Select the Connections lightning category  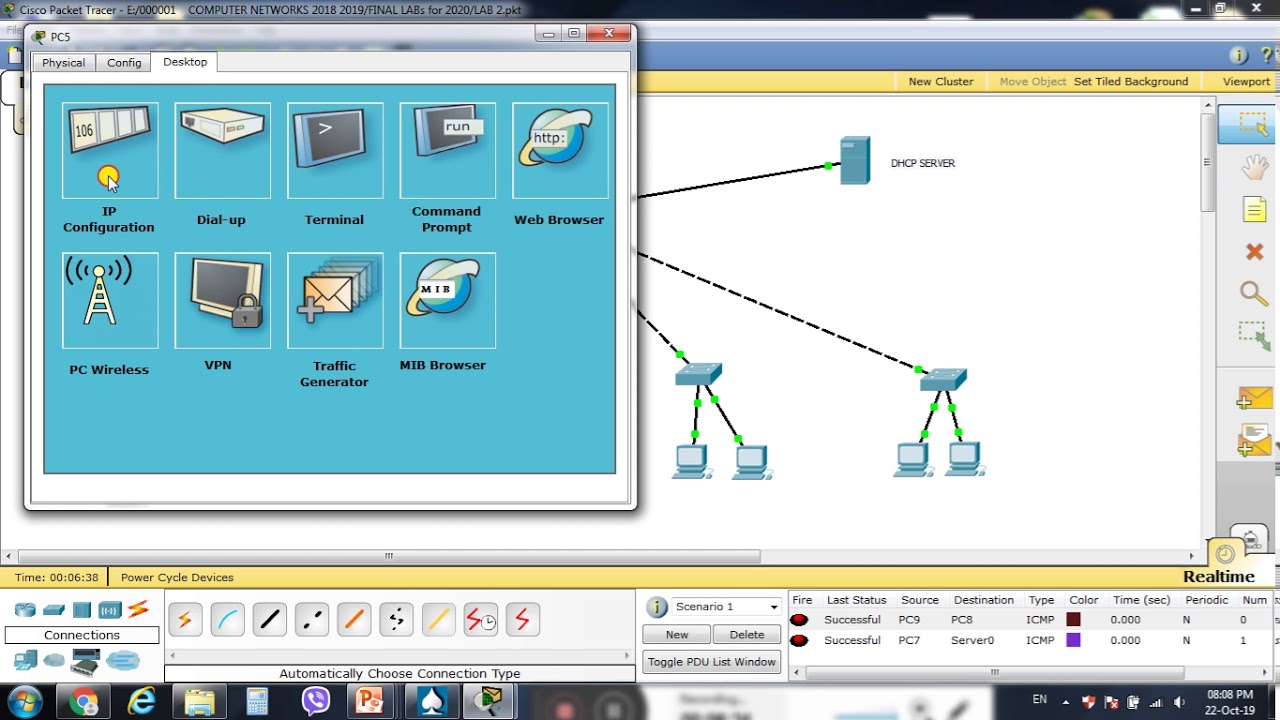click(138, 609)
